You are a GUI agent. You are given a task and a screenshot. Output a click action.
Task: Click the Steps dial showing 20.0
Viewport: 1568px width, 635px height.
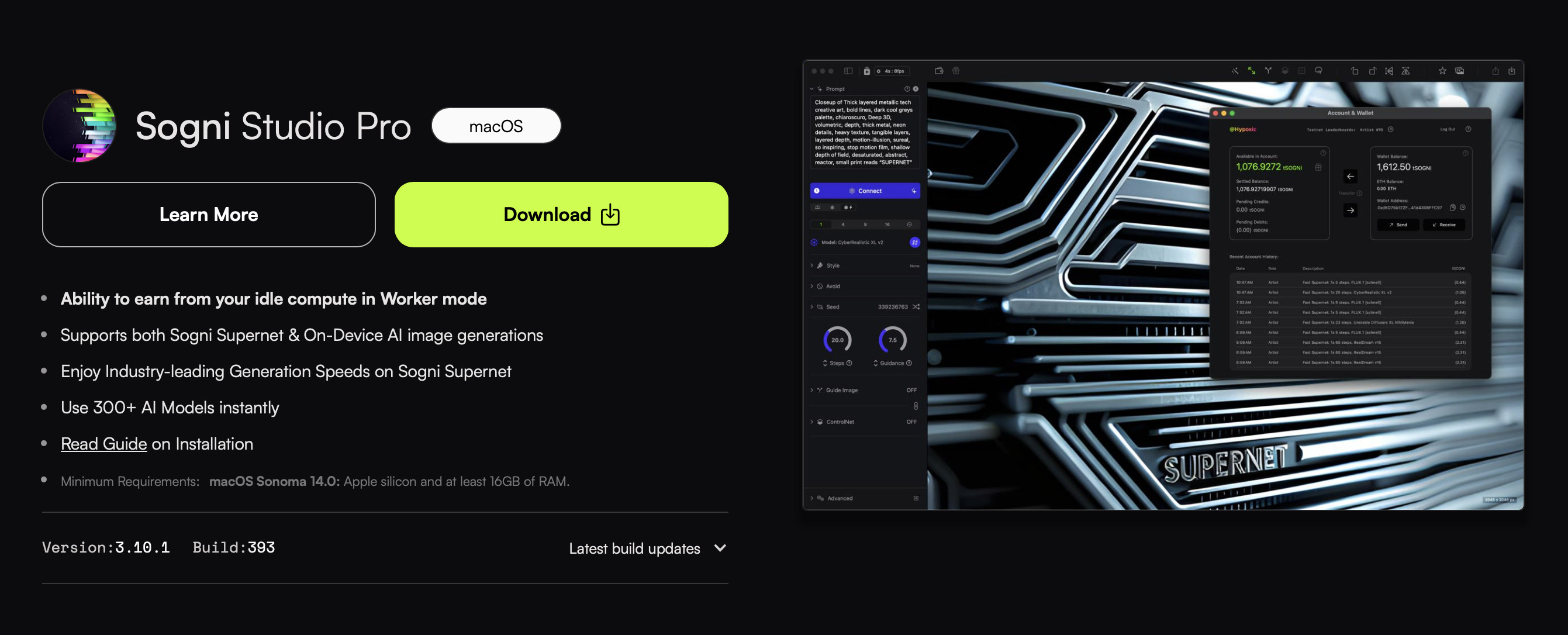pos(837,340)
